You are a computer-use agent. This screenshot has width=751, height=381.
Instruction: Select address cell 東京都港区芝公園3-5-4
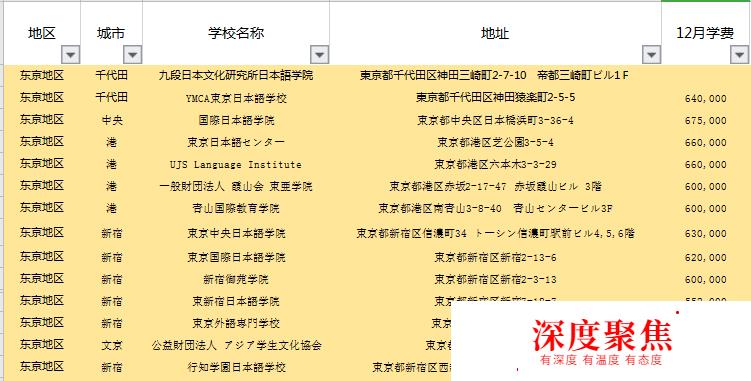(x=495, y=142)
